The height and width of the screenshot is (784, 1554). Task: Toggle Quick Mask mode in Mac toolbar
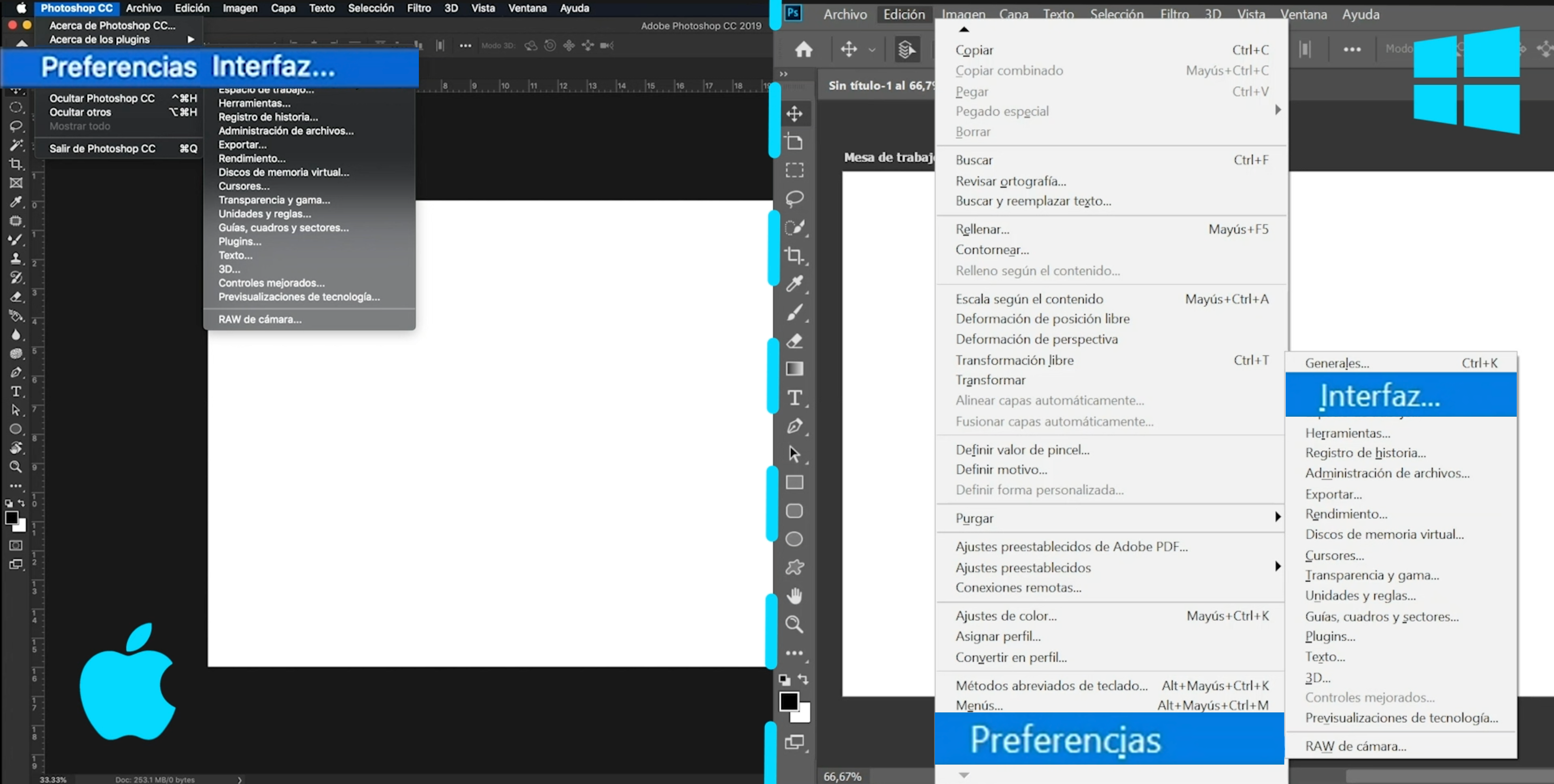click(16, 545)
